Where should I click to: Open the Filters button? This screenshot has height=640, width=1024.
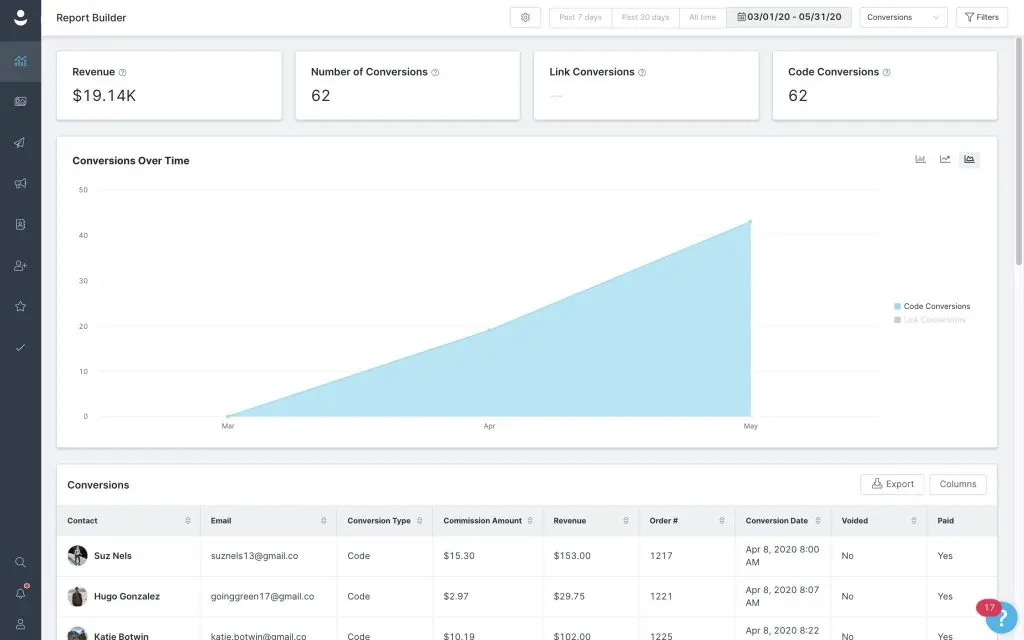(981, 17)
